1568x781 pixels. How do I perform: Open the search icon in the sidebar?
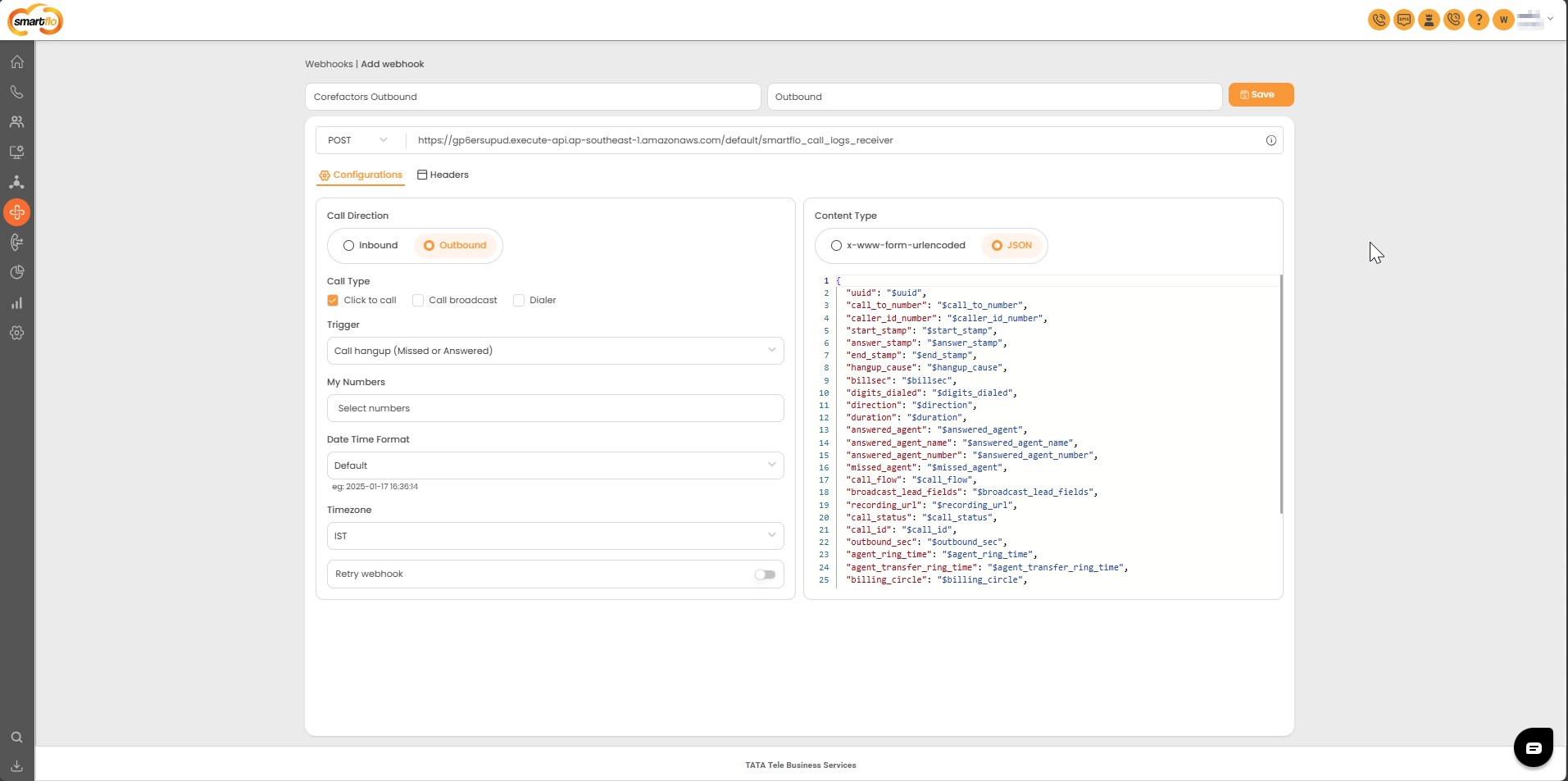click(x=16, y=737)
